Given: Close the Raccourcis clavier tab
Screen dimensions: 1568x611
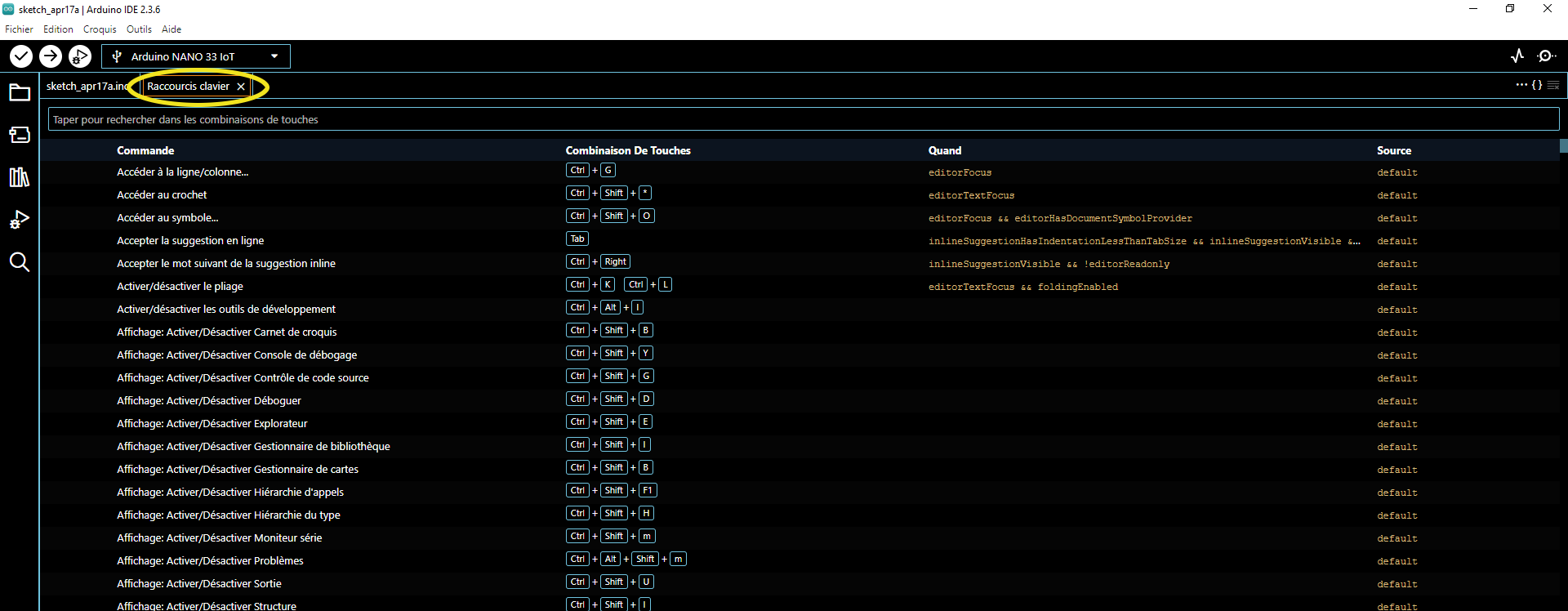Looking at the screenshot, I should (241, 87).
